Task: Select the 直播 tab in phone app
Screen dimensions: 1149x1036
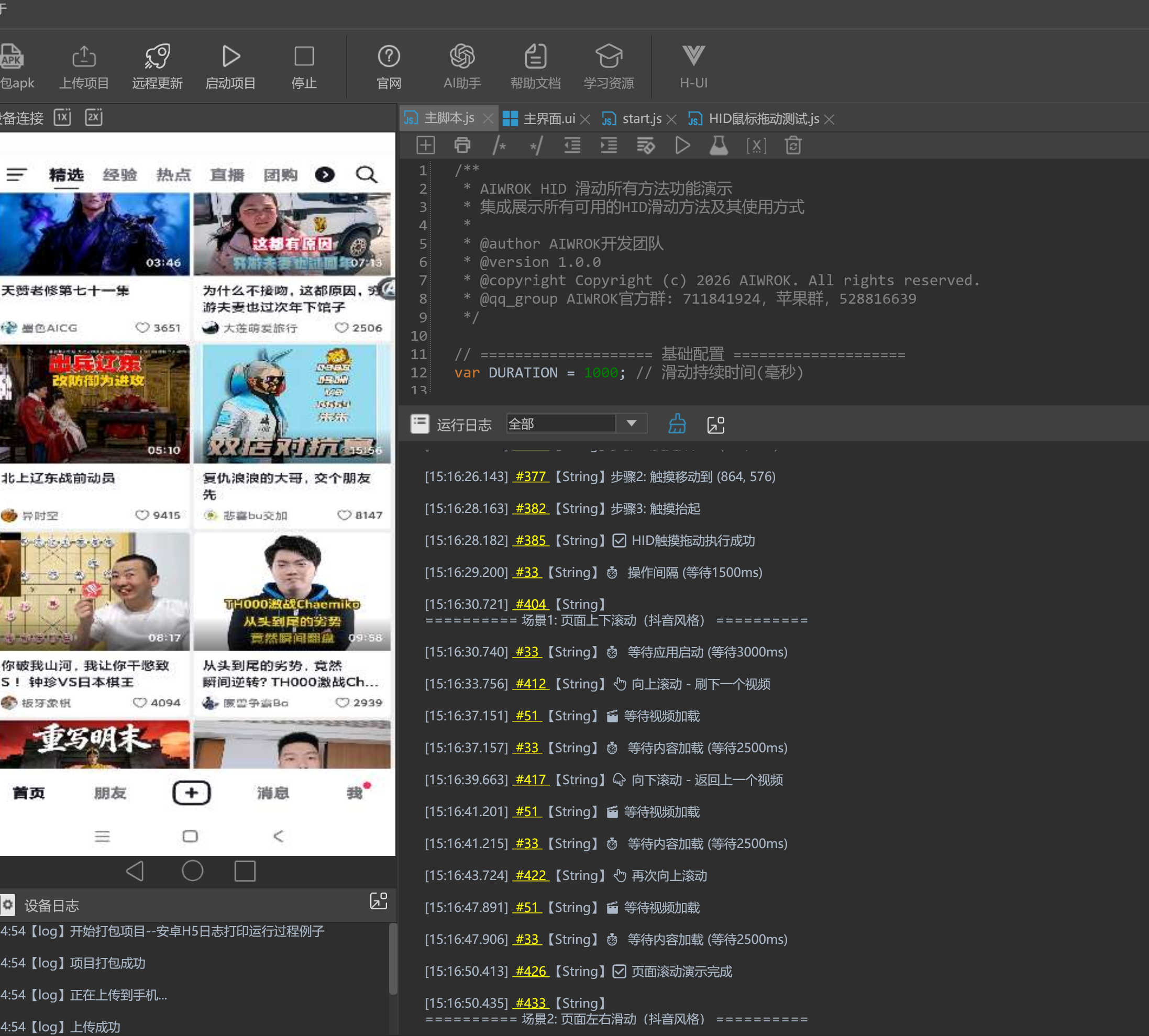Action: (227, 175)
